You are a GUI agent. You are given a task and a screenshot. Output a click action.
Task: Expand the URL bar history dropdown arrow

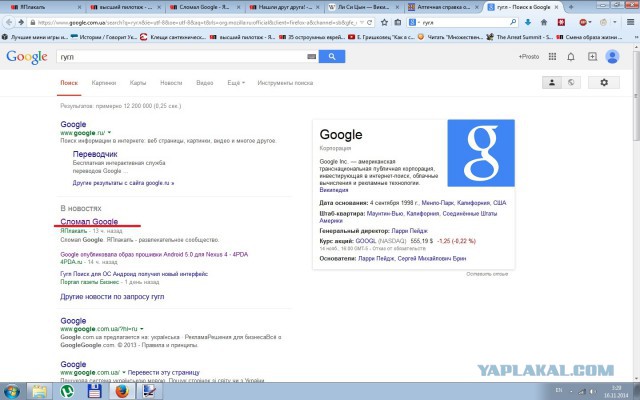tap(362, 22)
